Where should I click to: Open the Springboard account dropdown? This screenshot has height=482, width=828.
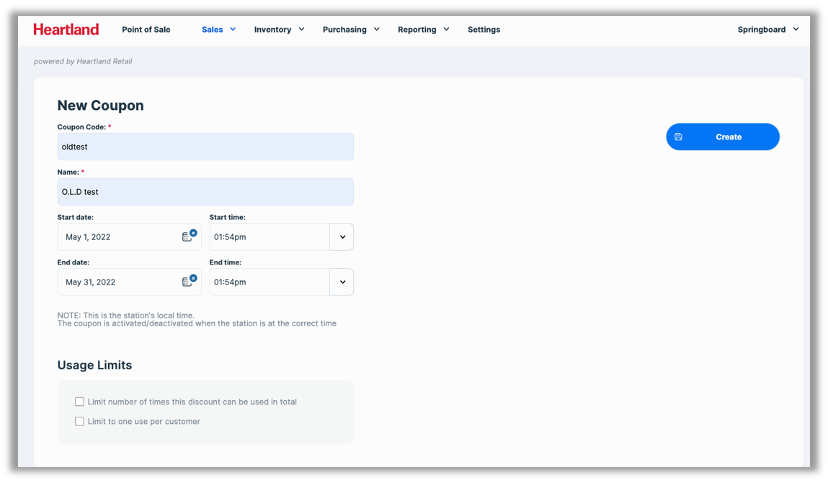768,30
